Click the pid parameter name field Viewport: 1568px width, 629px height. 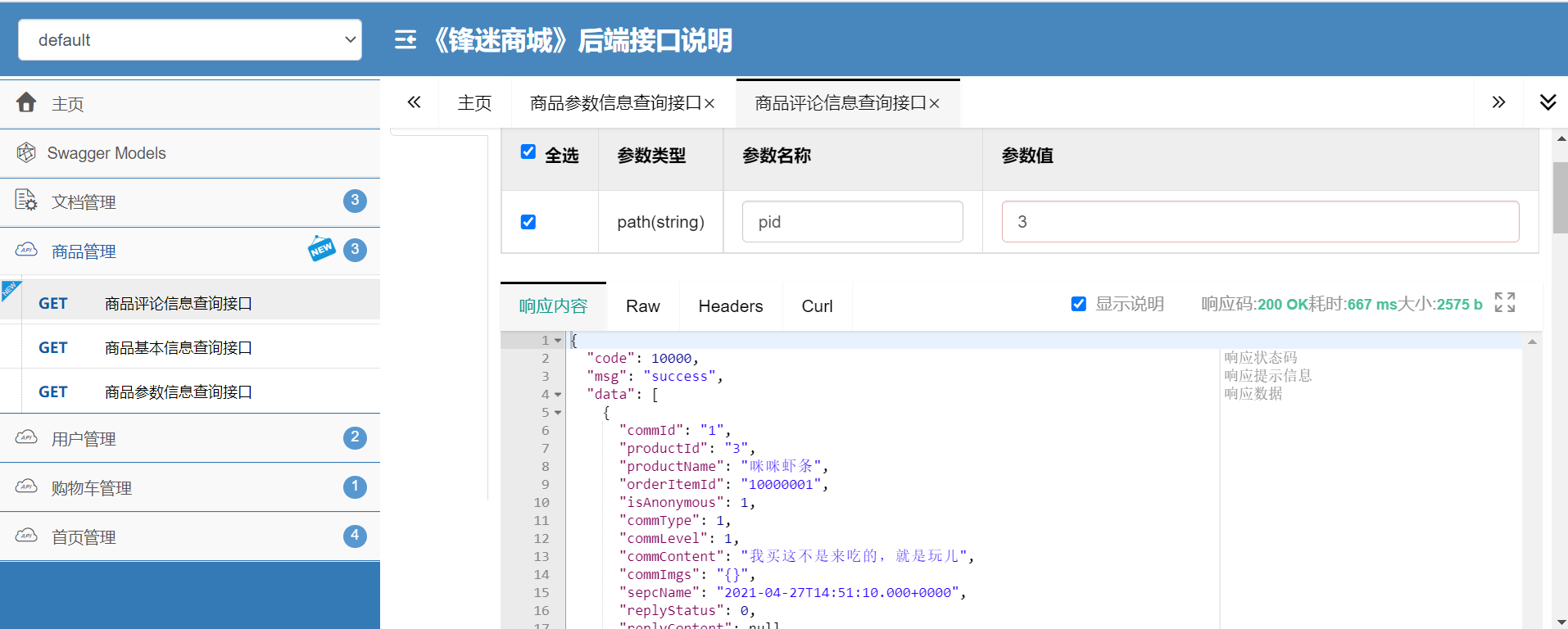point(852,222)
